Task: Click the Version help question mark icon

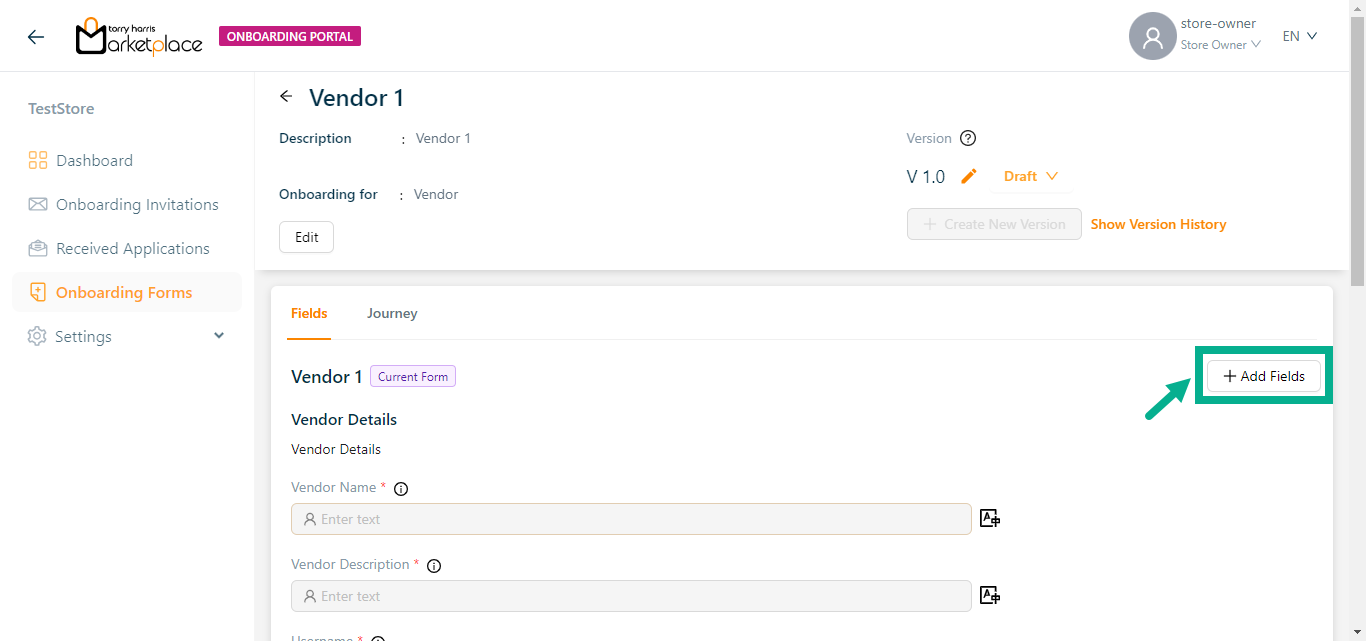Action: tap(967, 139)
